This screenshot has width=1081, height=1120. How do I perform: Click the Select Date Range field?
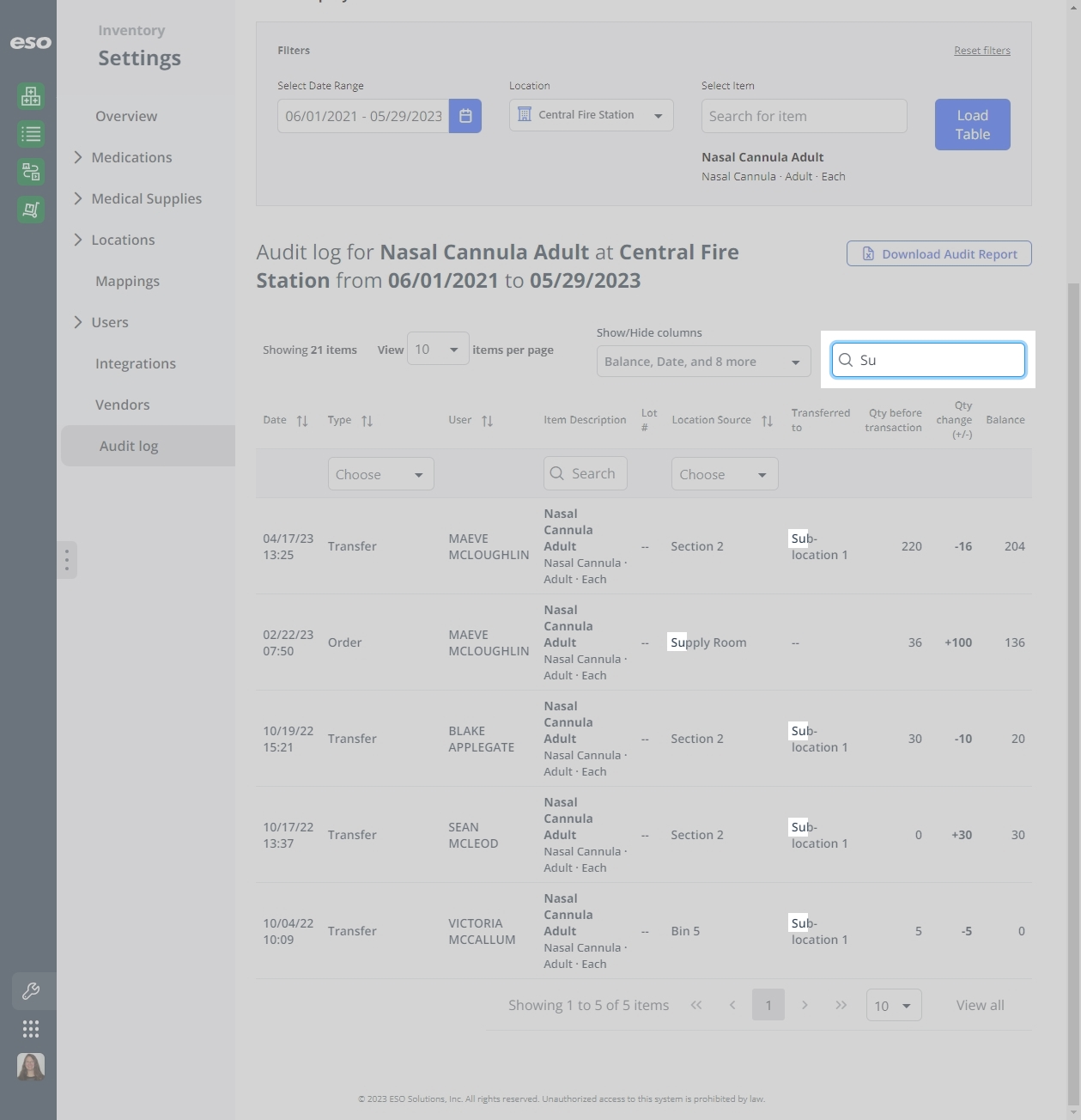(363, 116)
